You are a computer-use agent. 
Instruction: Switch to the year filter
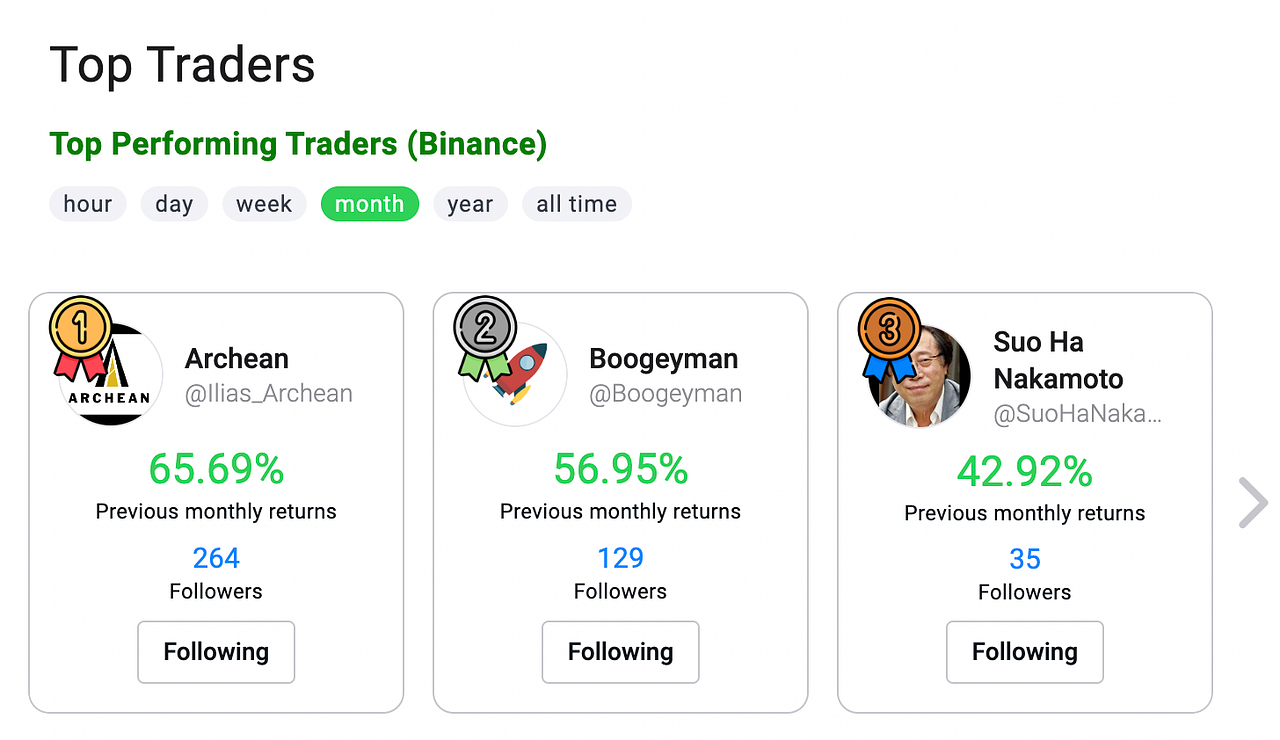(470, 204)
